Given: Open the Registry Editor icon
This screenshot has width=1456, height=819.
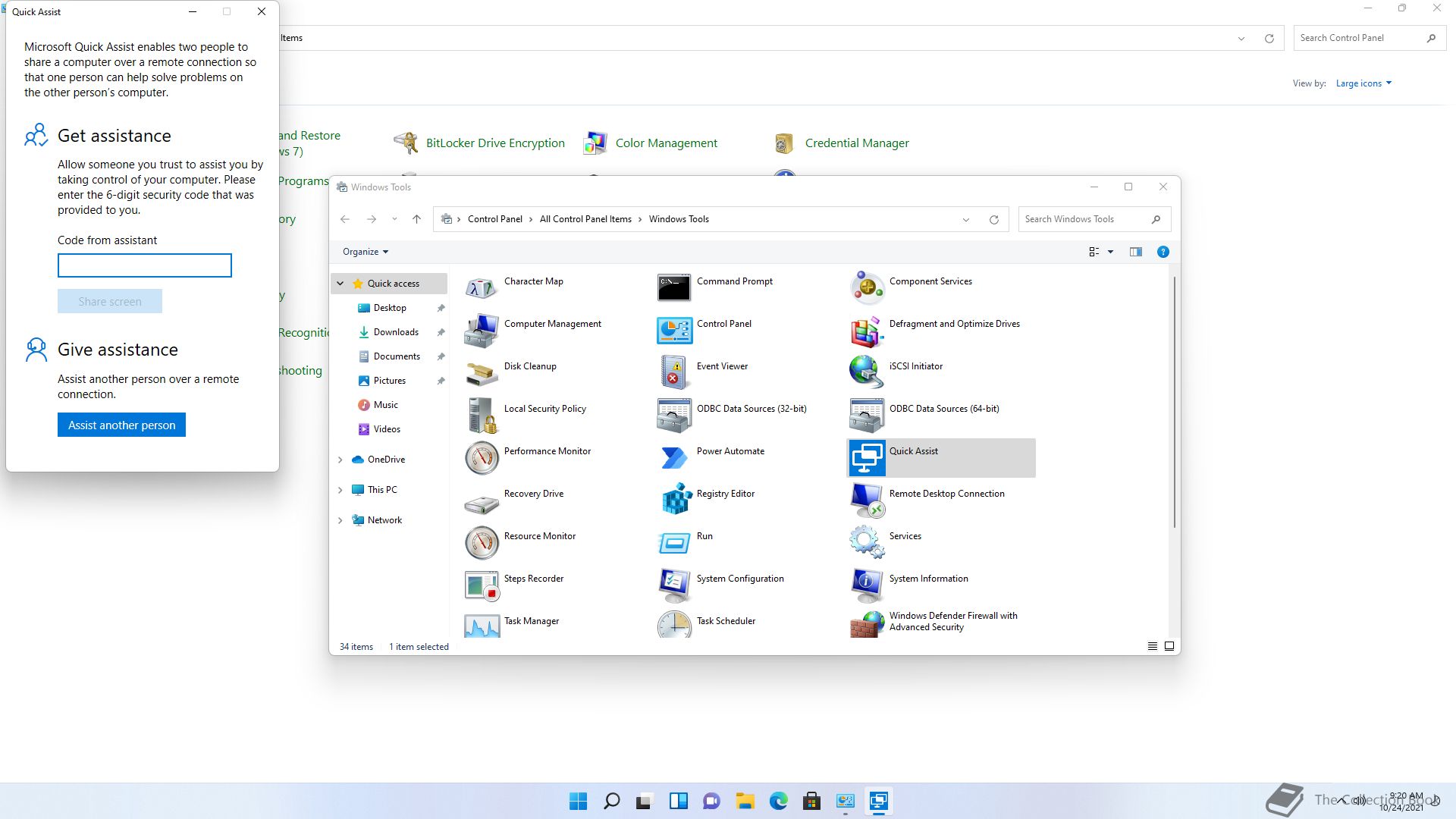Looking at the screenshot, I should coord(675,499).
